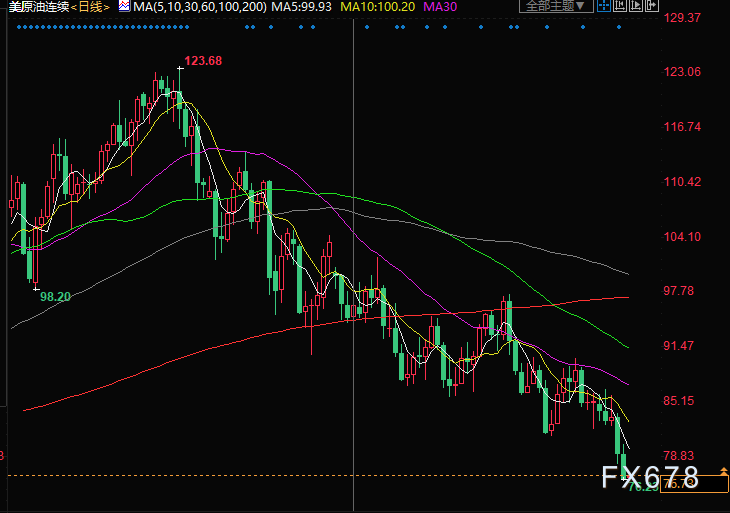Click the interval statistics measurement icon
Image resolution: width=730 pixels, height=513 pixels.
(620, 6)
